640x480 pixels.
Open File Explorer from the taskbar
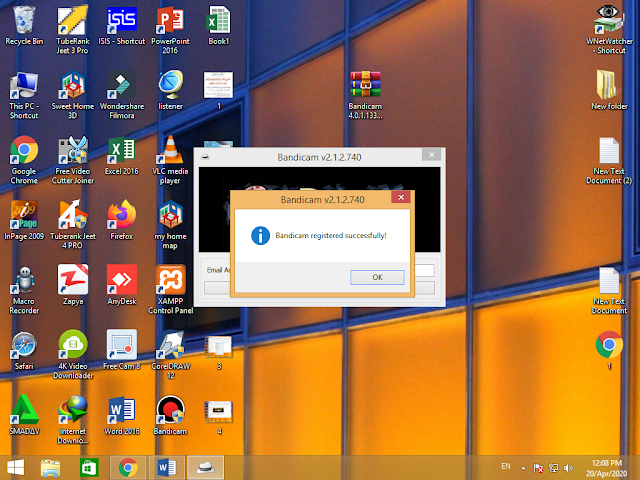(51, 467)
